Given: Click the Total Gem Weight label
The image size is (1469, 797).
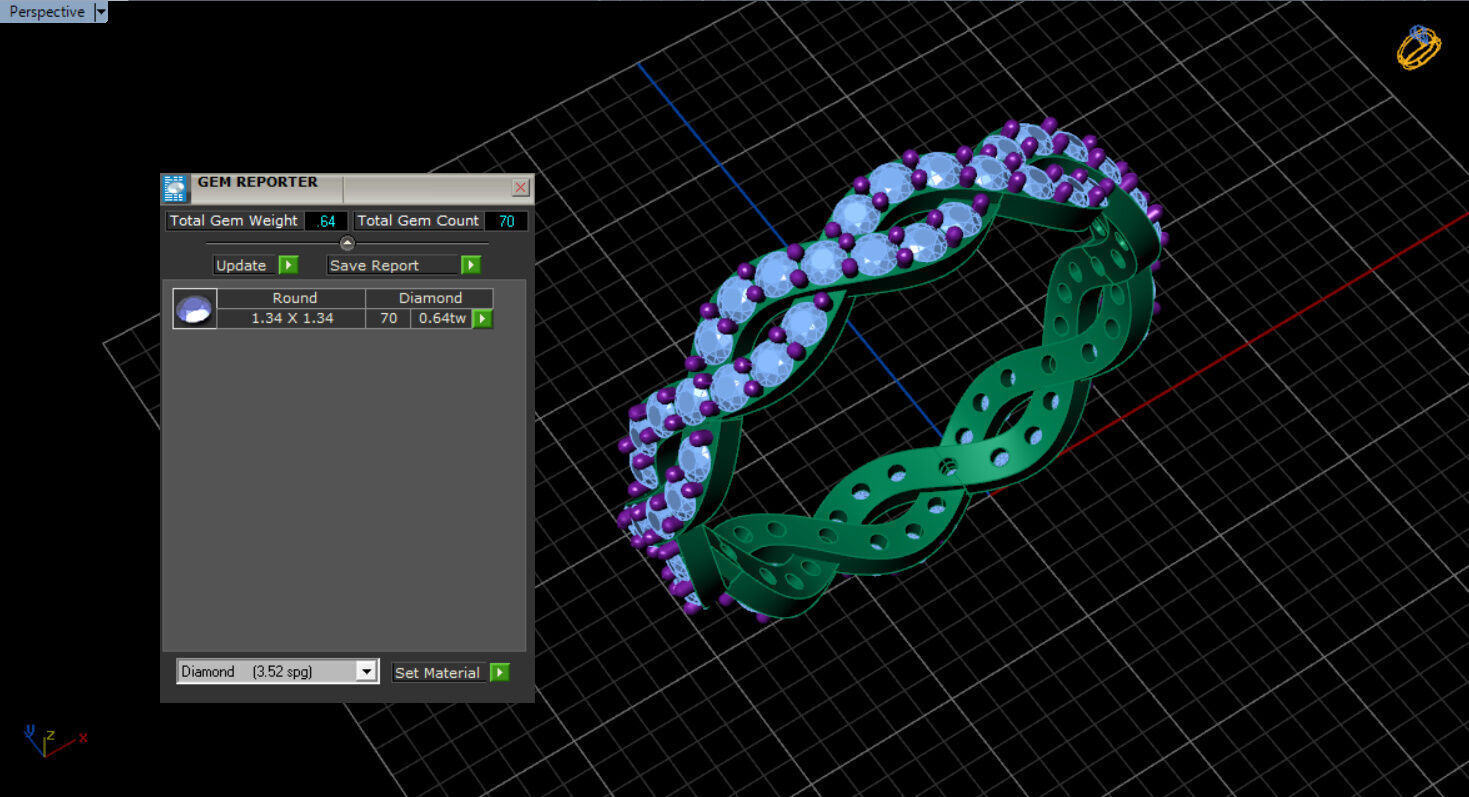Looking at the screenshot, I should 234,221.
